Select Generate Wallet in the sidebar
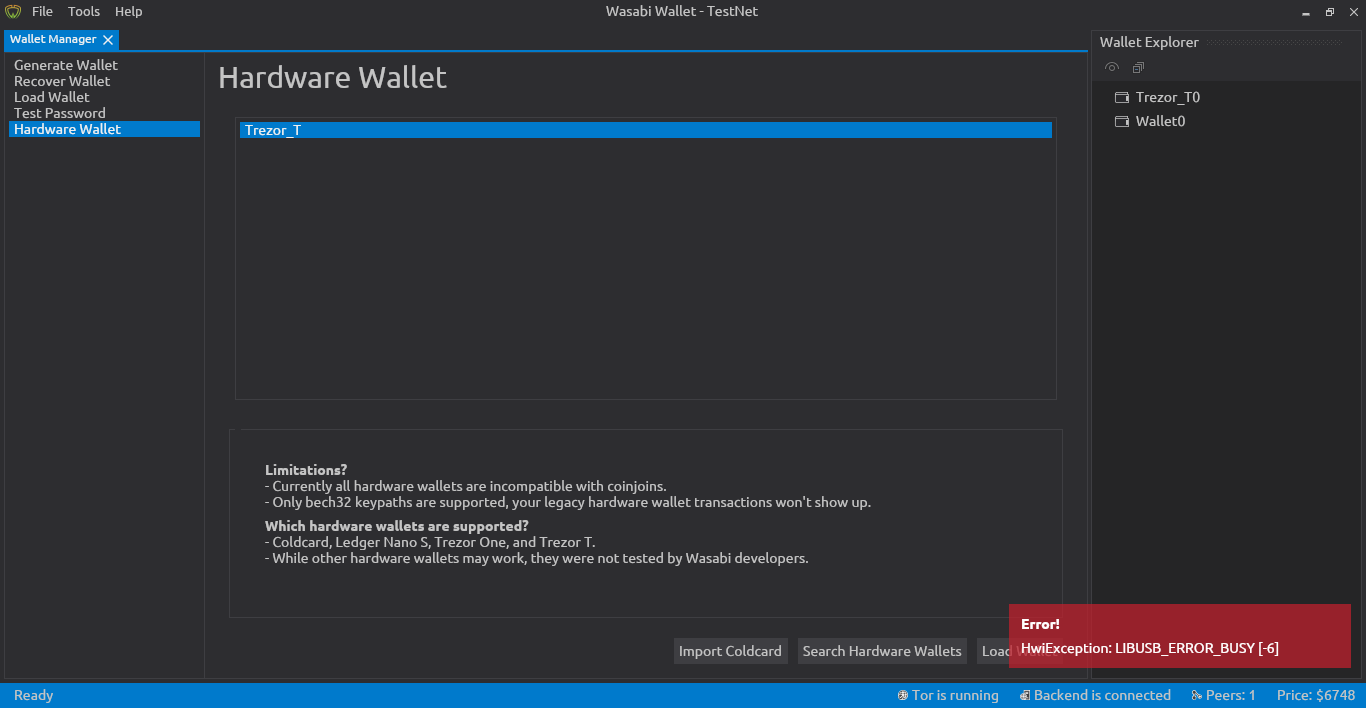 [x=65, y=64]
